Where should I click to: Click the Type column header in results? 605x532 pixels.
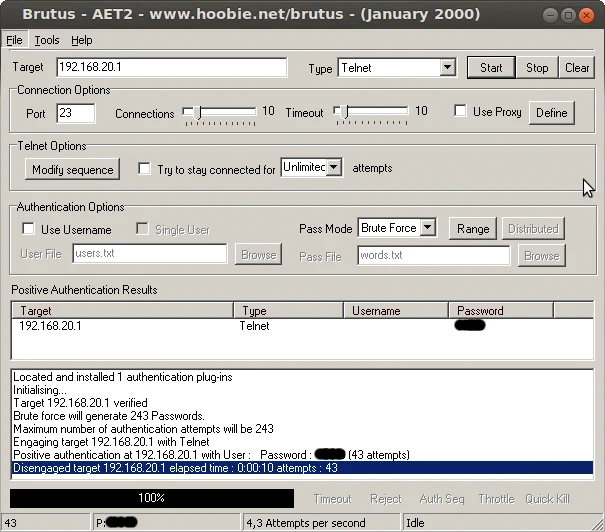coord(288,311)
